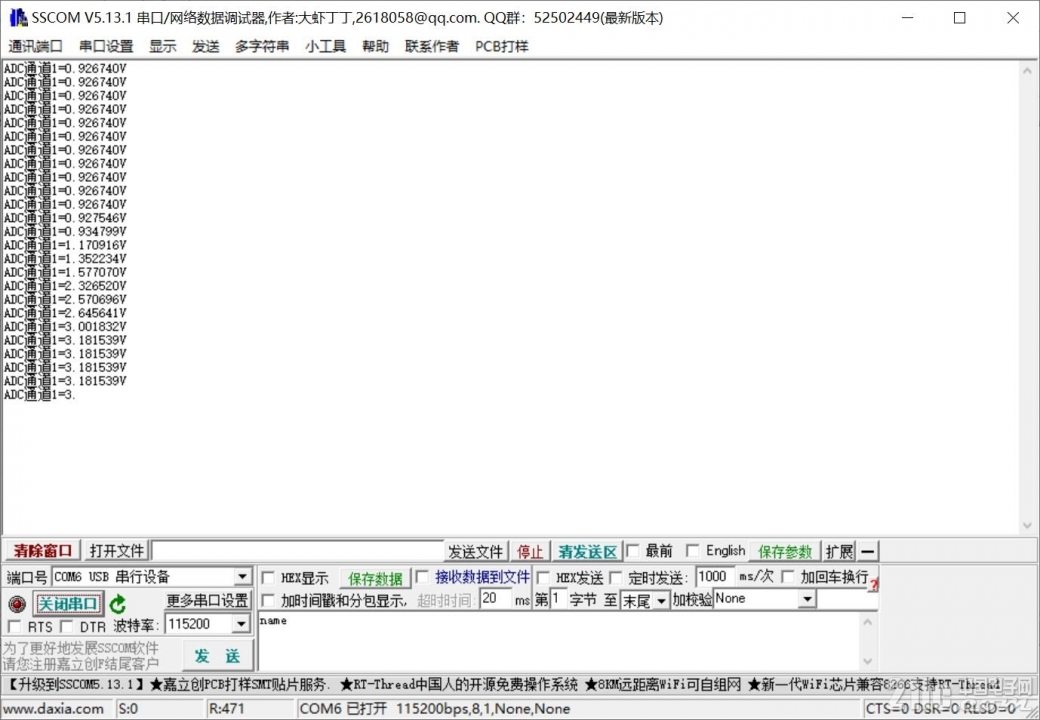Click the 保存参数 button
The width and height of the screenshot is (1040, 720).
pyautogui.click(x=785, y=552)
